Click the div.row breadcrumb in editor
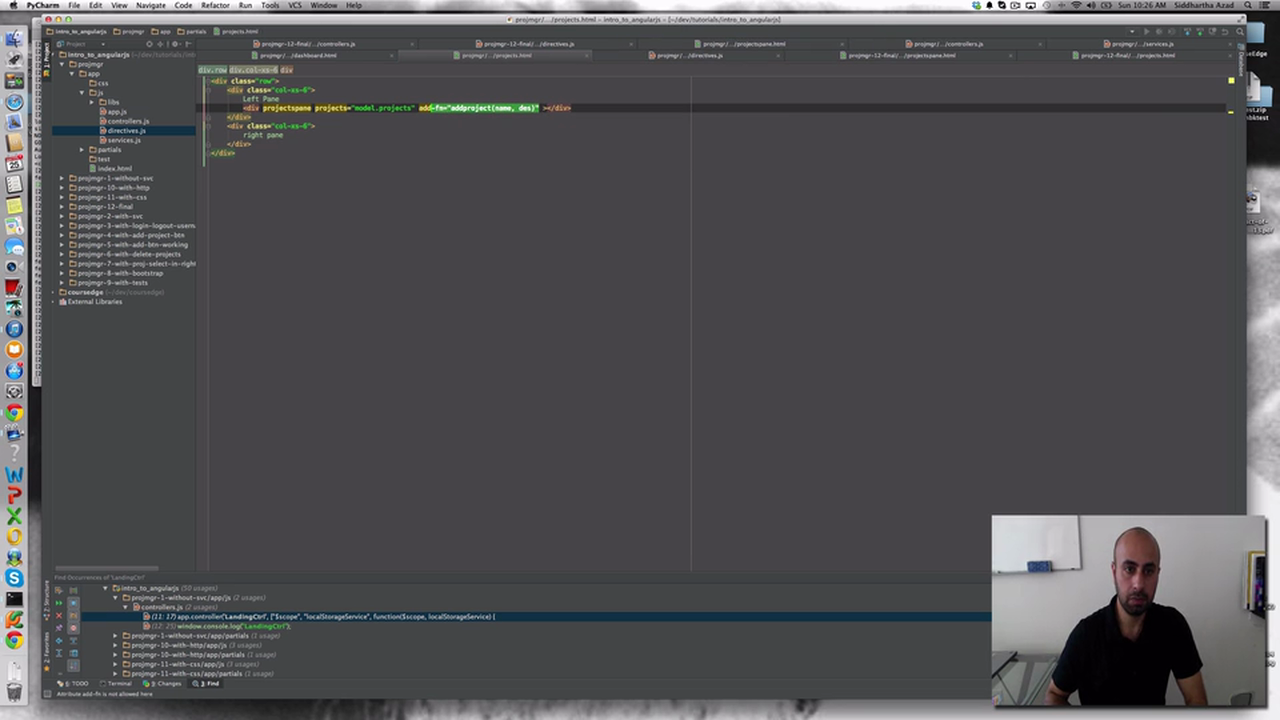Viewport: 1280px width, 720px height. click(x=212, y=70)
